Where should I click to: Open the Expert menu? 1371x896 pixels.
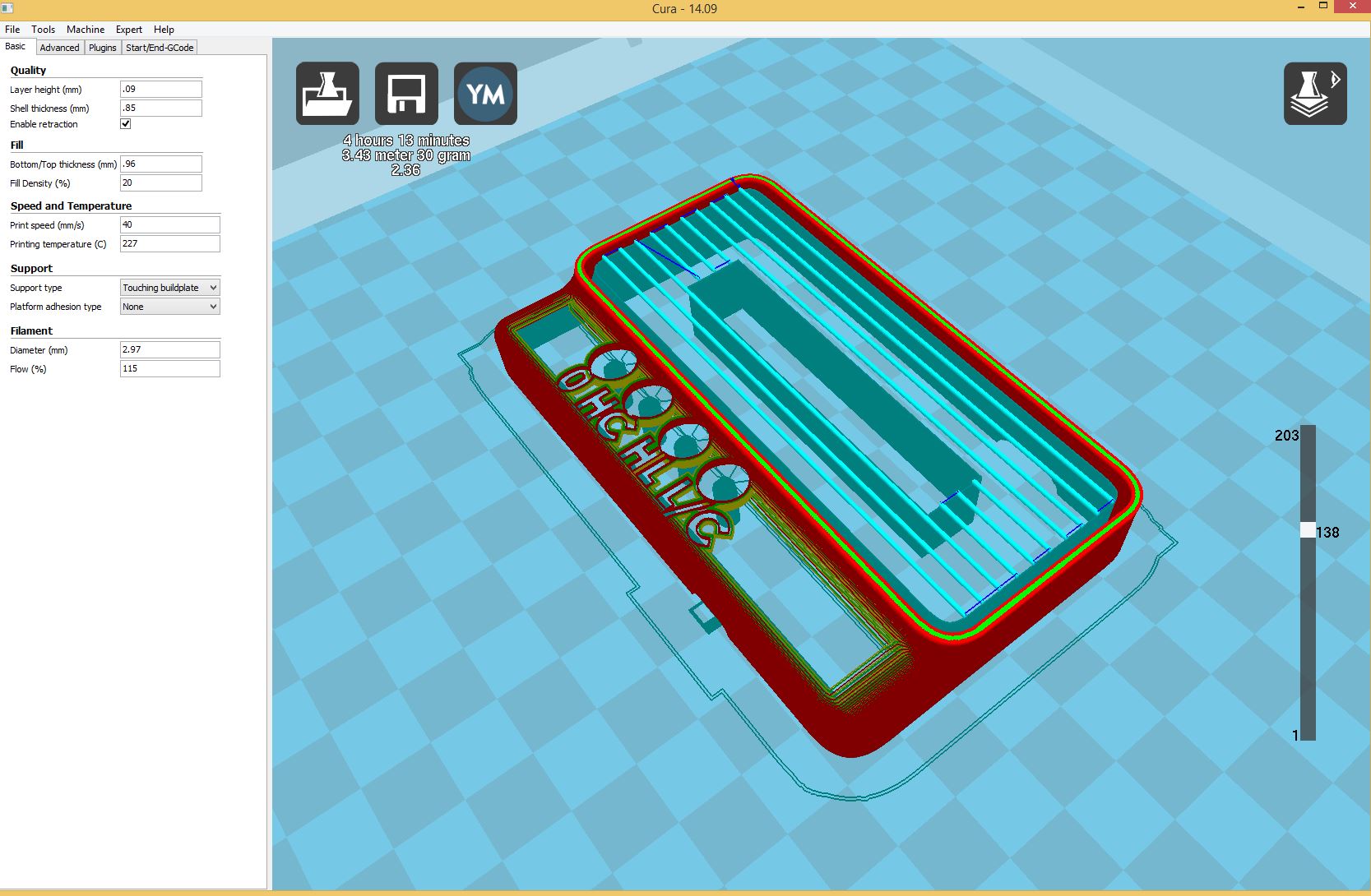point(129,29)
